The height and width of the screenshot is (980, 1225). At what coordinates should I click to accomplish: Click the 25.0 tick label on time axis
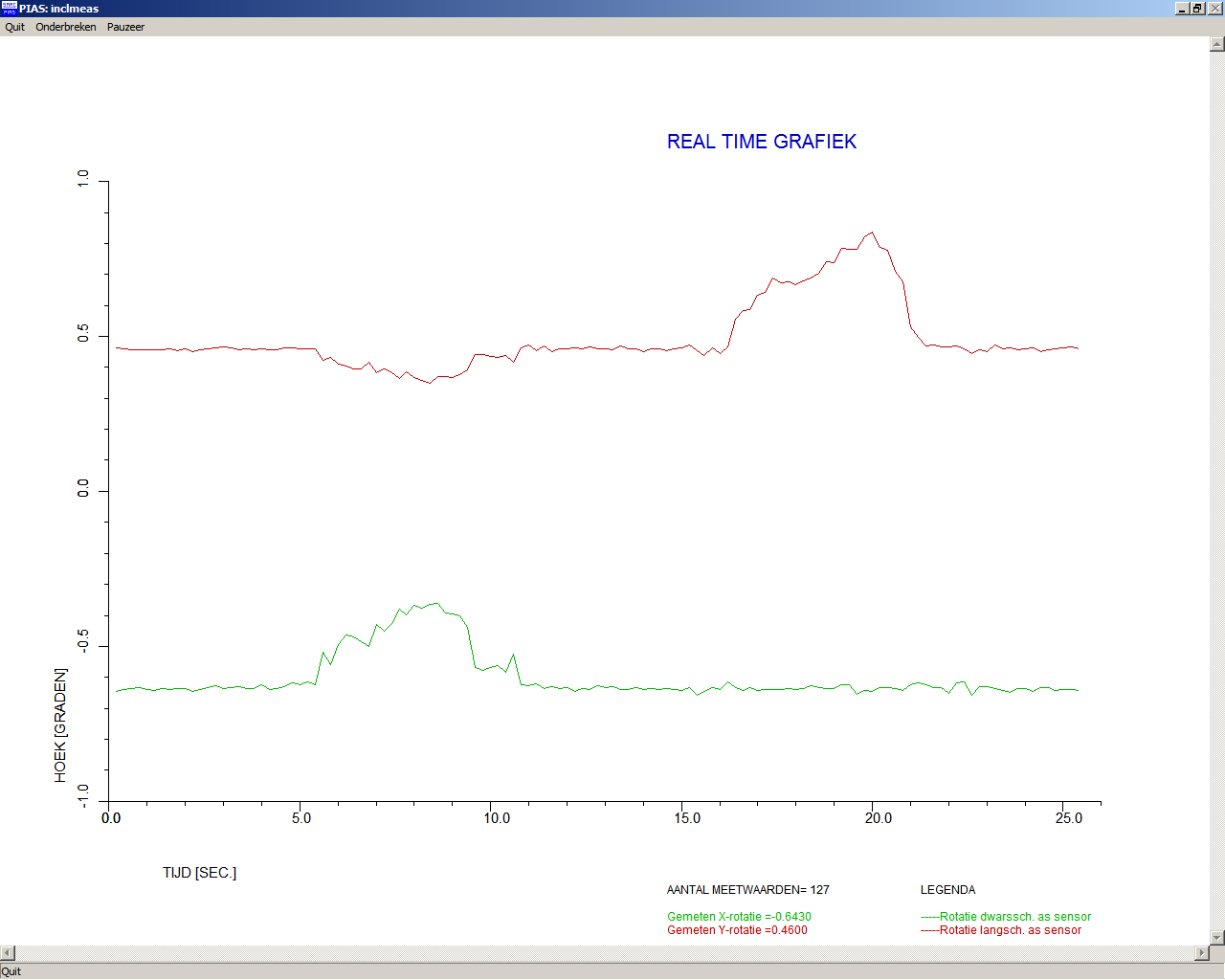(x=1069, y=818)
